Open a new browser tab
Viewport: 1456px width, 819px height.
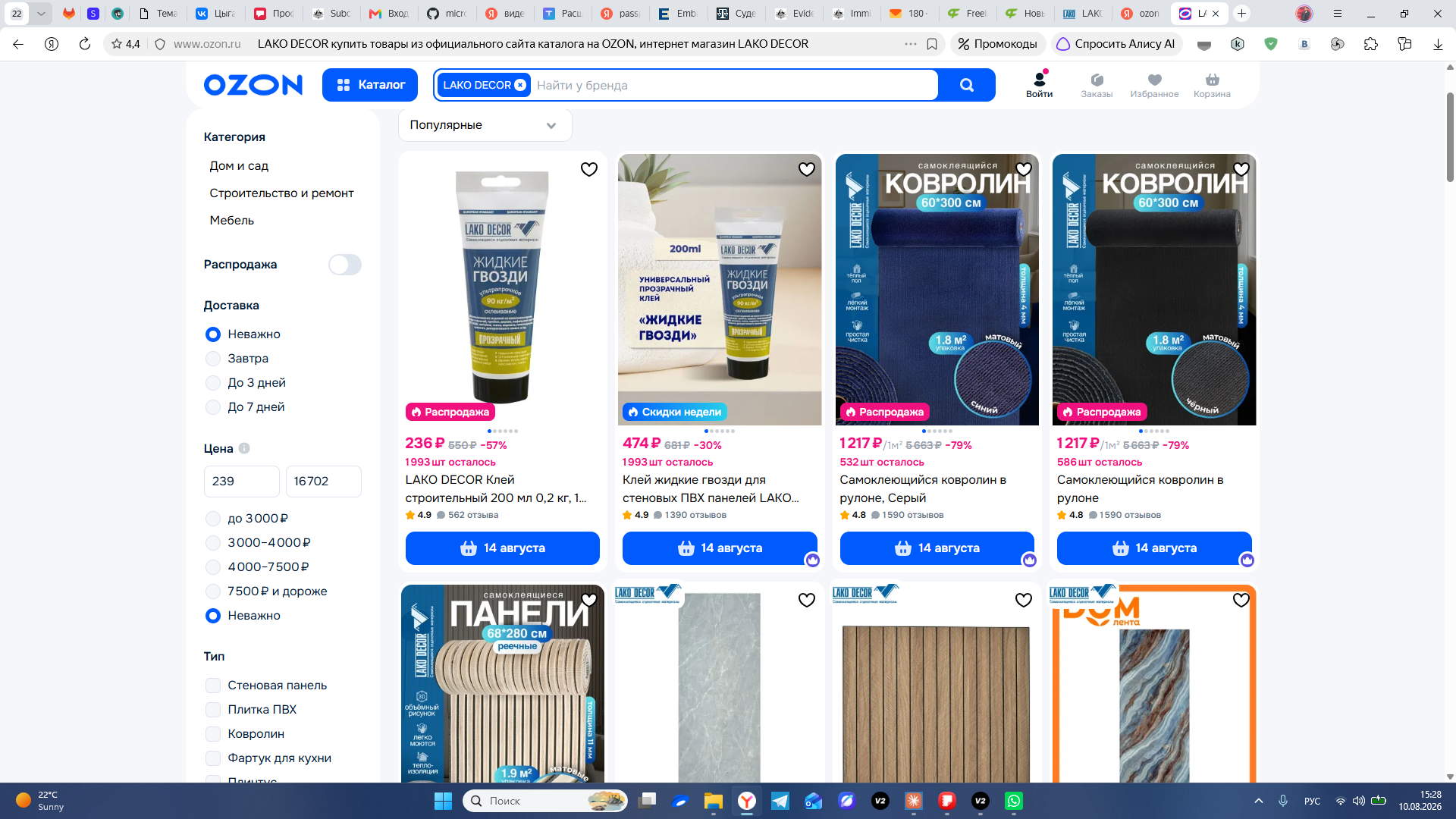click(1241, 14)
